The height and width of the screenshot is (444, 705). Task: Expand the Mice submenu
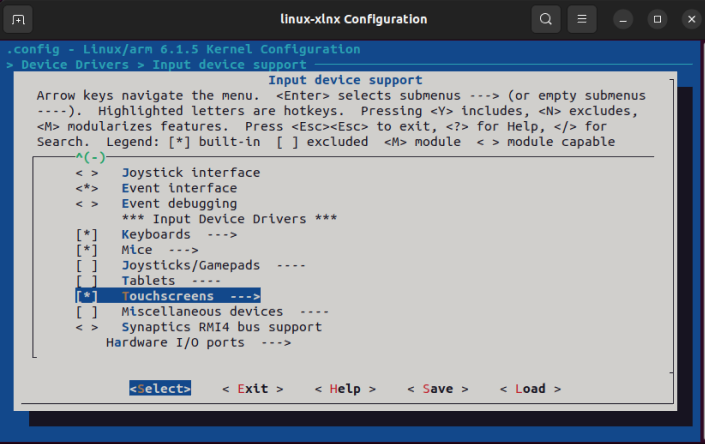click(x=160, y=250)
